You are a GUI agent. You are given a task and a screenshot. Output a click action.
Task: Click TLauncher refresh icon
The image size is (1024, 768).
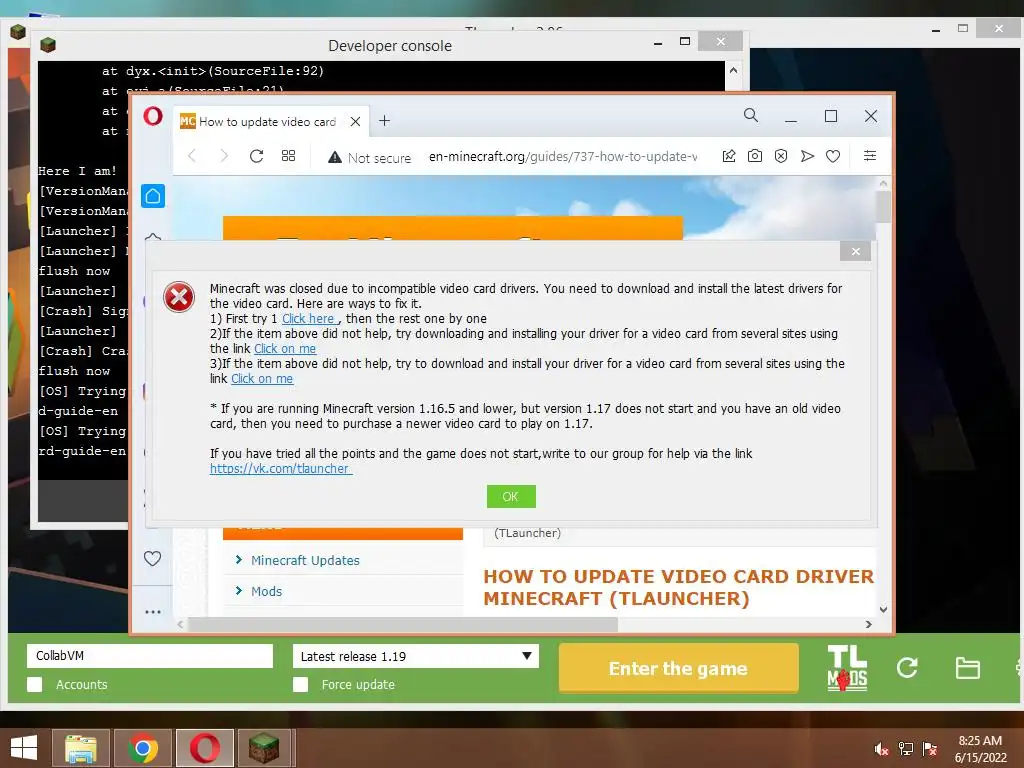coord(907,667)
